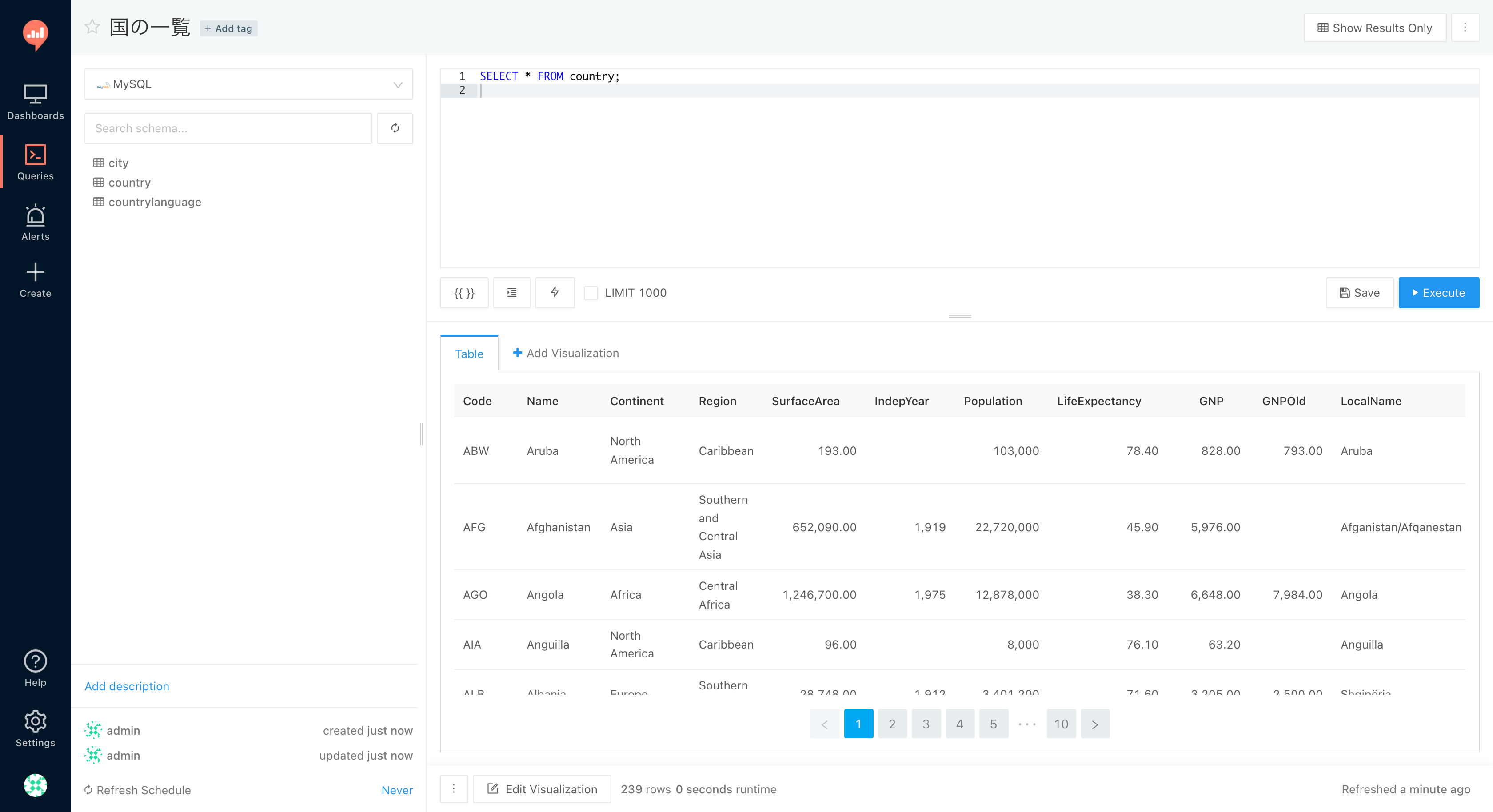This screenshot has width=1493, height=812.
Task: Open the Create menu
Action: [x=36, y=281]
